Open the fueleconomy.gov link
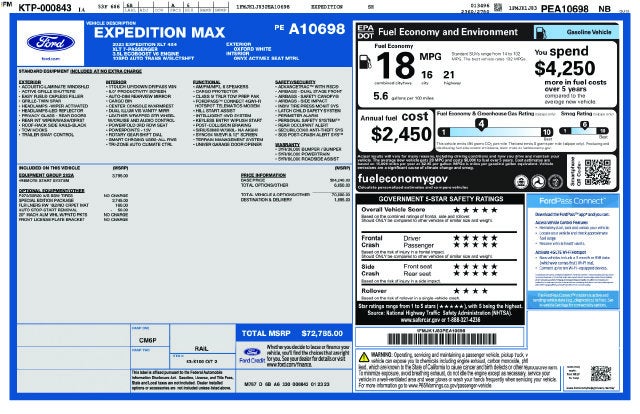 click(x=402, y=179)
